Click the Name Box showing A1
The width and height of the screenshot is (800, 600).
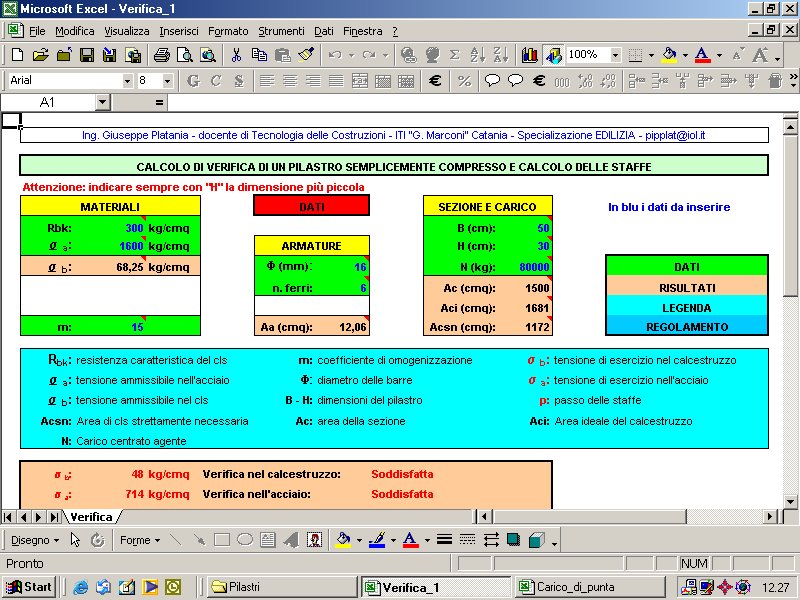click(47, 103)
